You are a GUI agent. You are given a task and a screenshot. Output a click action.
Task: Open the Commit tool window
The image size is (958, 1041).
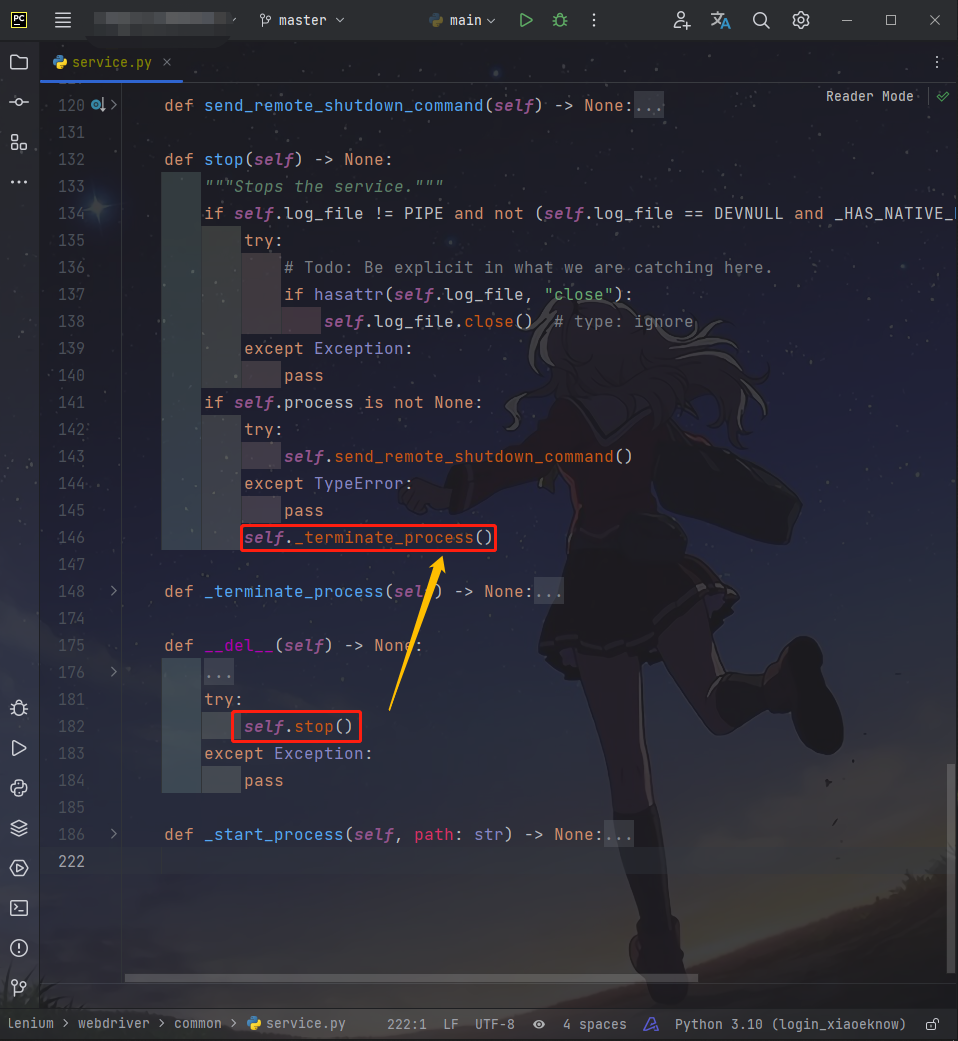pos(19,102)
